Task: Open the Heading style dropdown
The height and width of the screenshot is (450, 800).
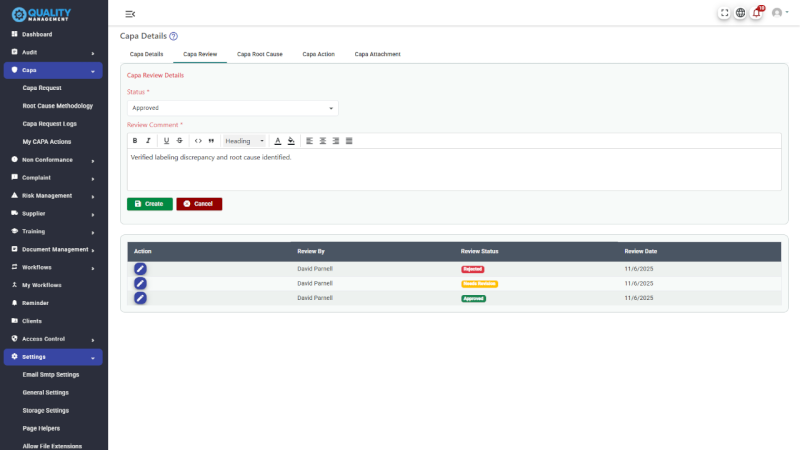Action: point(244,141)
